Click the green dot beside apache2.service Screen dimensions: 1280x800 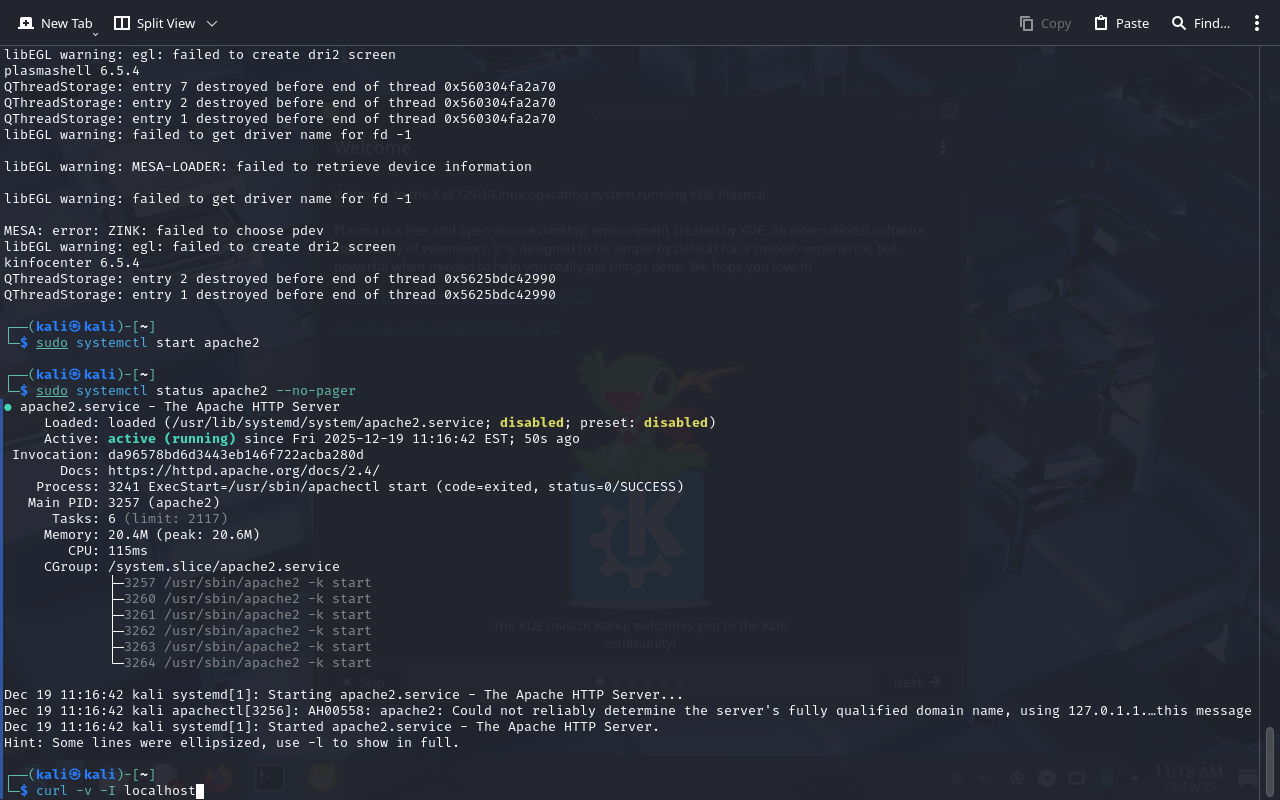(8, 407)
